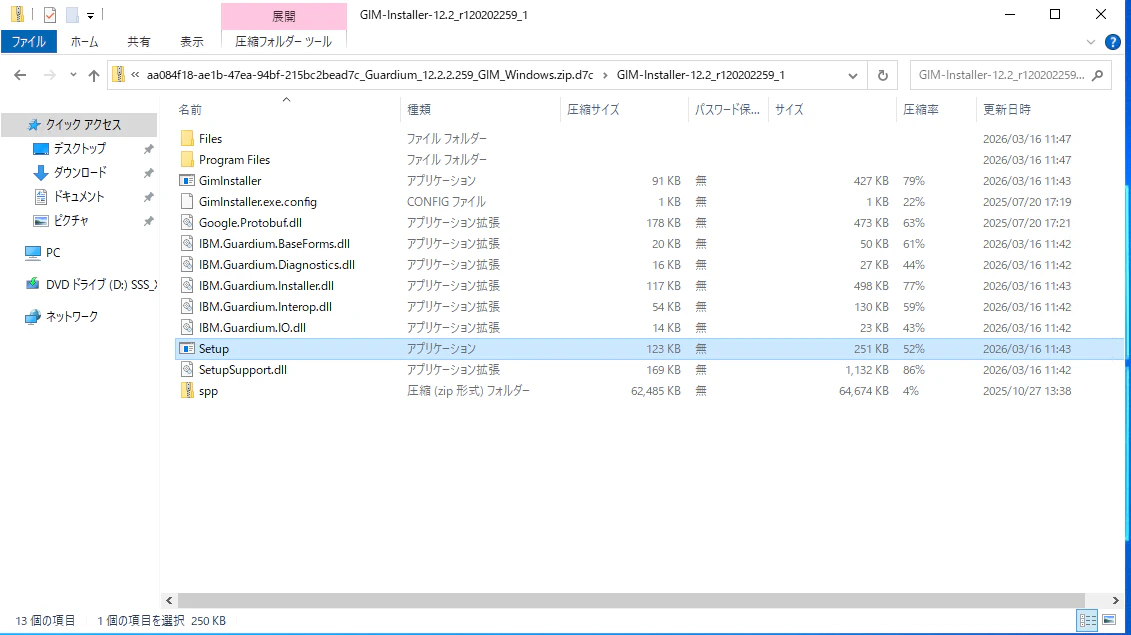Click the zip folder icon in address bar
Screen dimensions: 1131x635
point(119,75)
